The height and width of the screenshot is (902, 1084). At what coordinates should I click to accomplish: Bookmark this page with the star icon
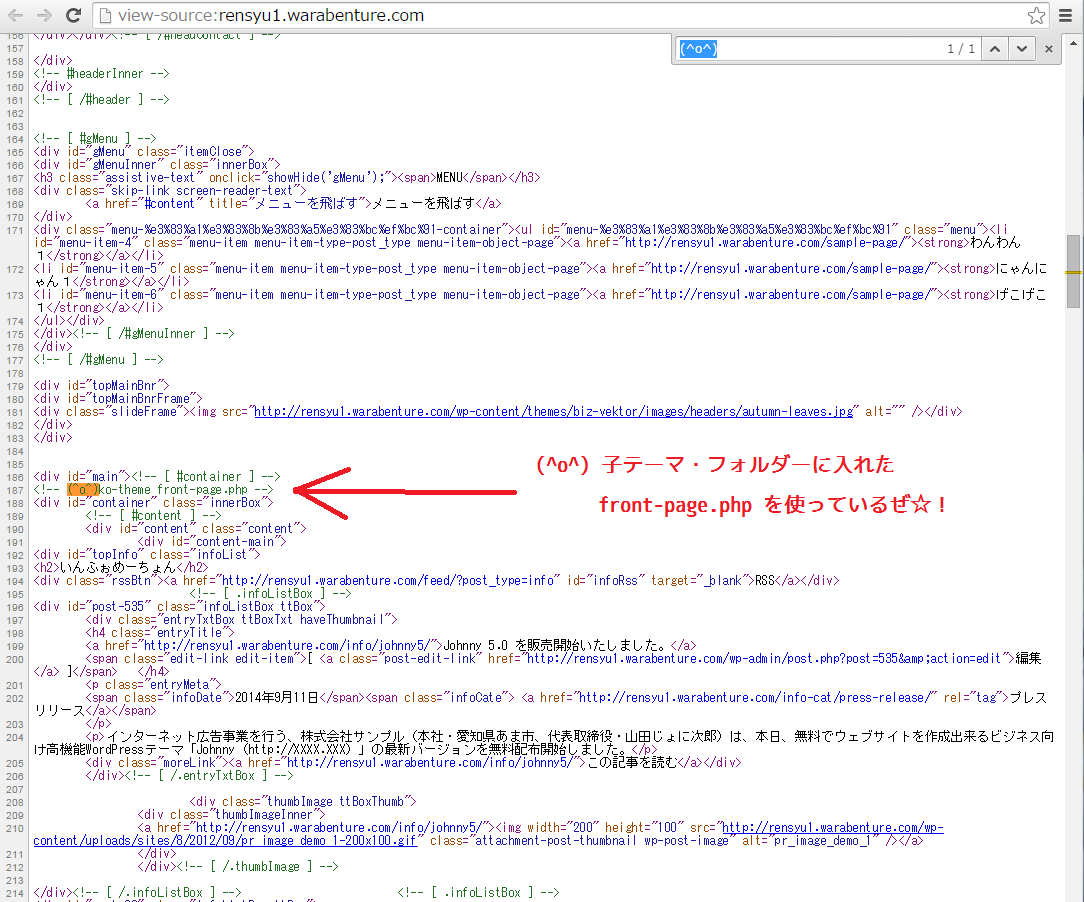[x=1036, y=15]
